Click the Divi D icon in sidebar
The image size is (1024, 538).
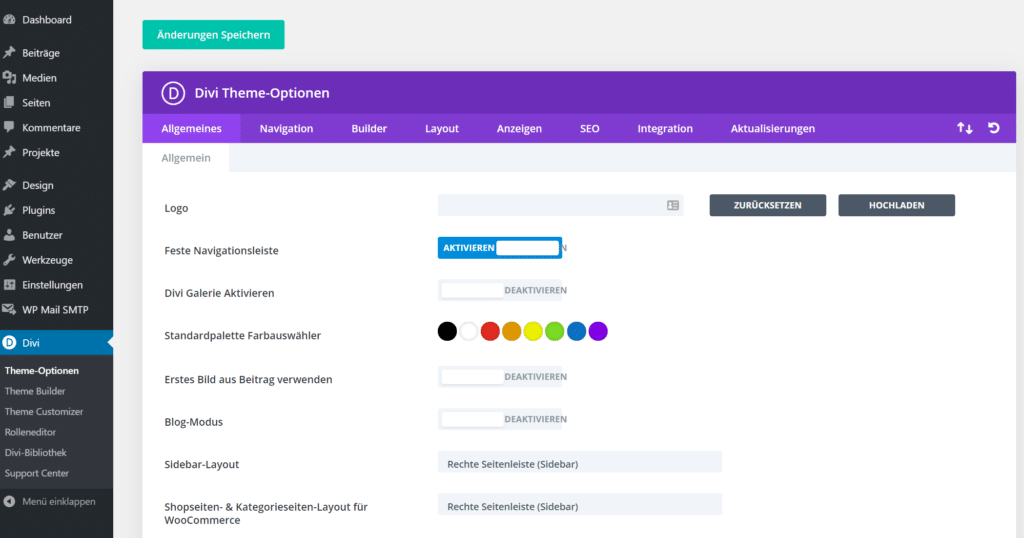[9, 343]
